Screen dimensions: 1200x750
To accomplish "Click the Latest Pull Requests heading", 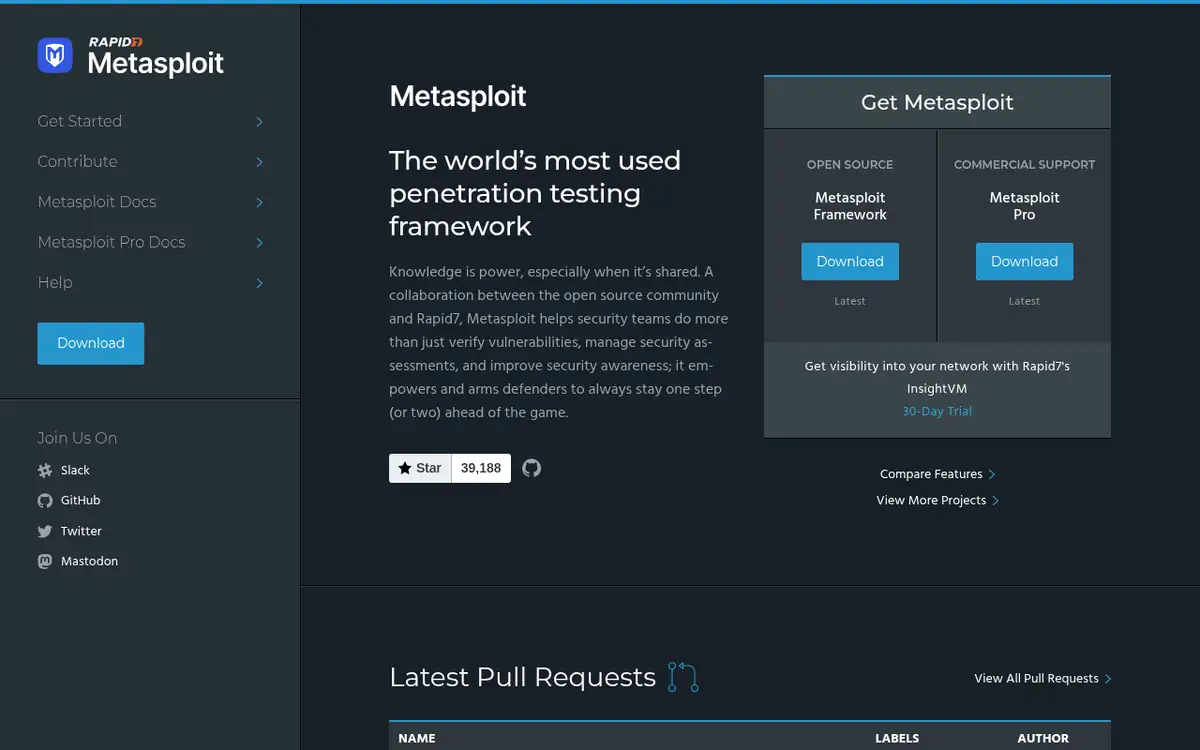I will (522, 677).
